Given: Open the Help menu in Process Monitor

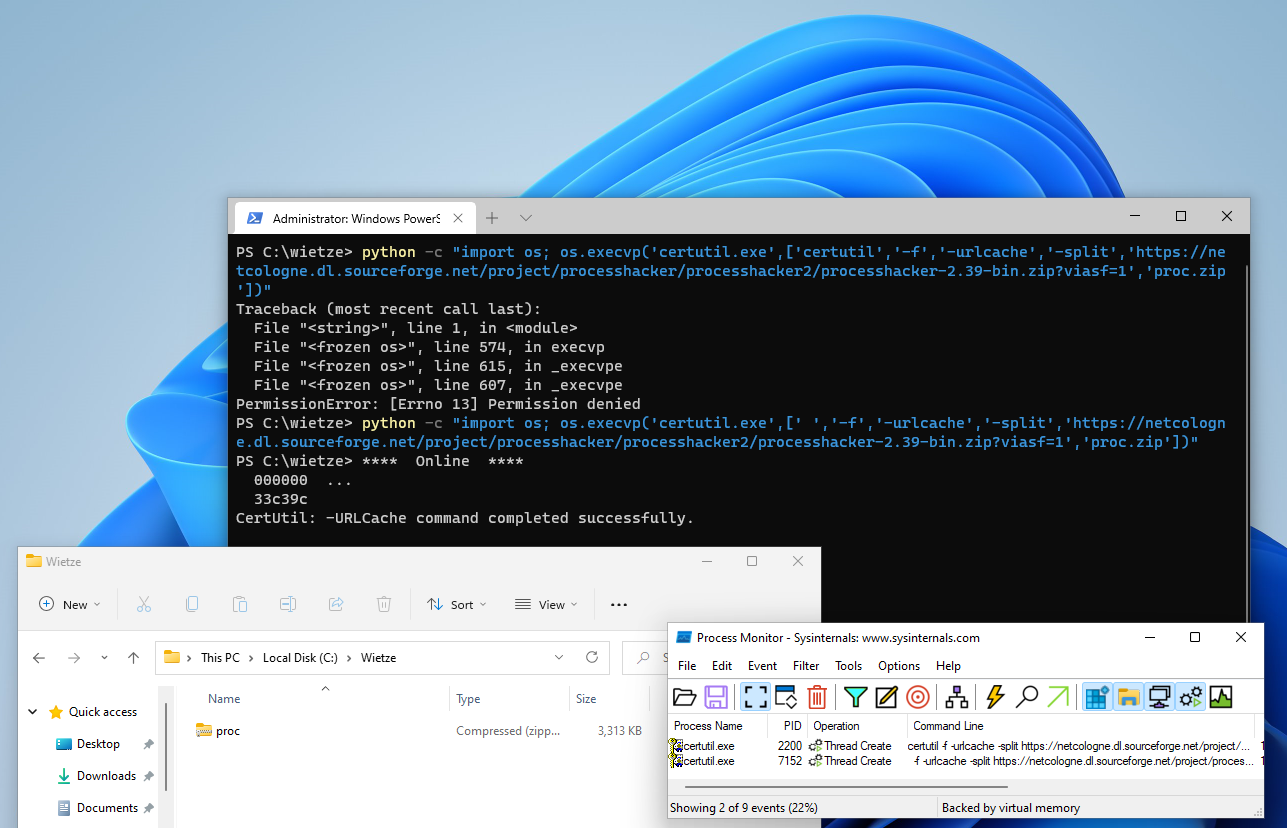Looking at the screenshot, I should click(948, 666).
